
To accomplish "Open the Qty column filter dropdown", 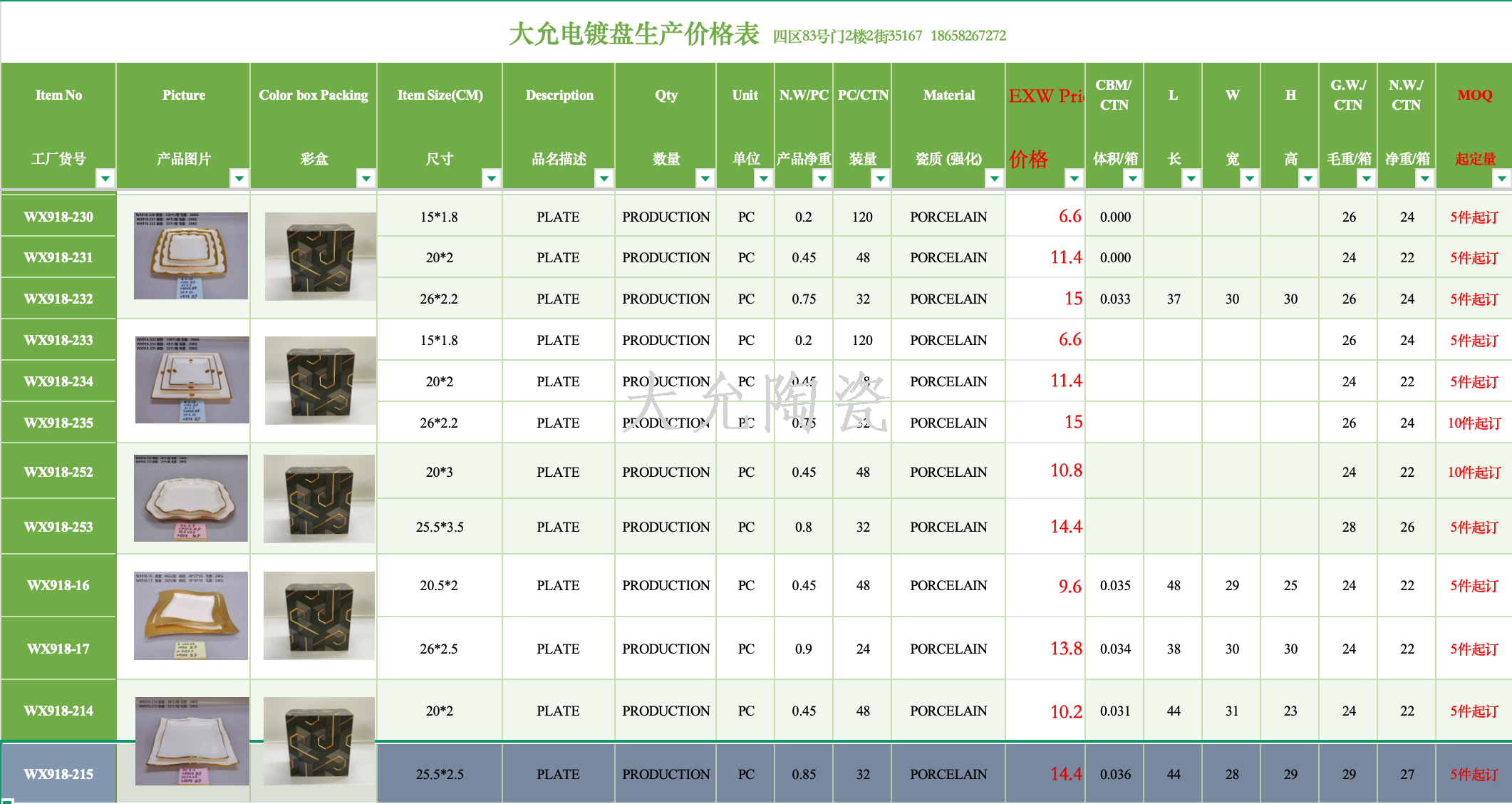I will tap(705, 178).
